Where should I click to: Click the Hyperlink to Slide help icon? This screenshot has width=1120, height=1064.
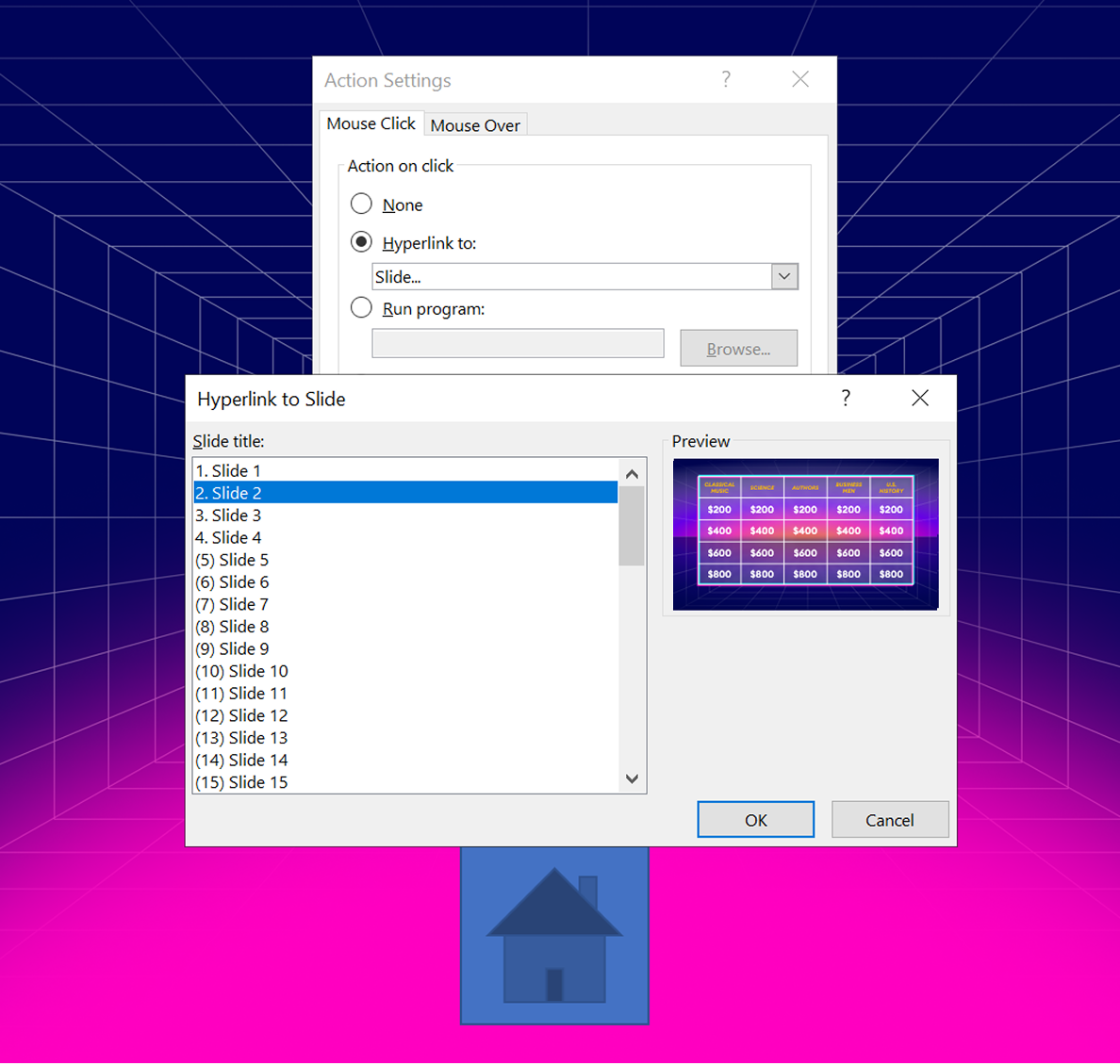pos(846,398)
